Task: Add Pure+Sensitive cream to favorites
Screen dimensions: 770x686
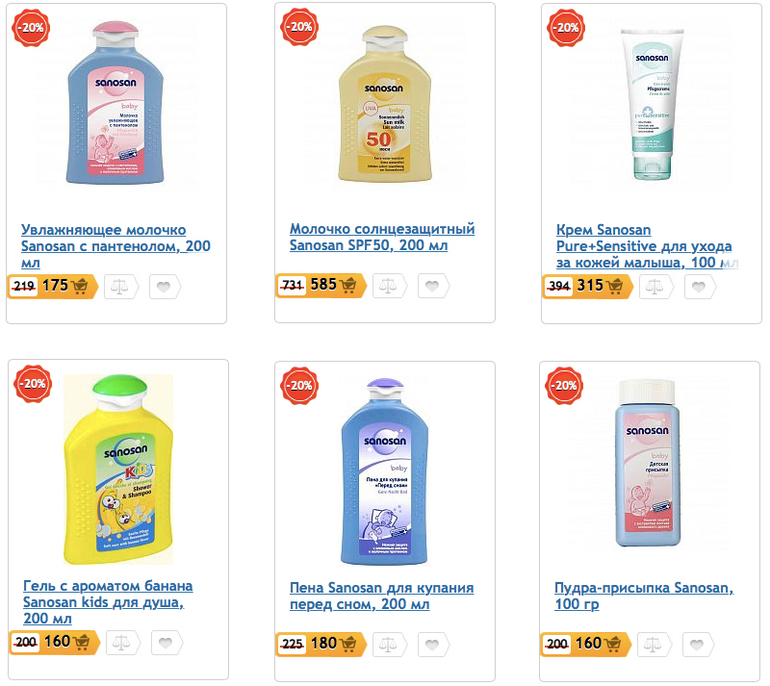Action: [x=700, y=287]
